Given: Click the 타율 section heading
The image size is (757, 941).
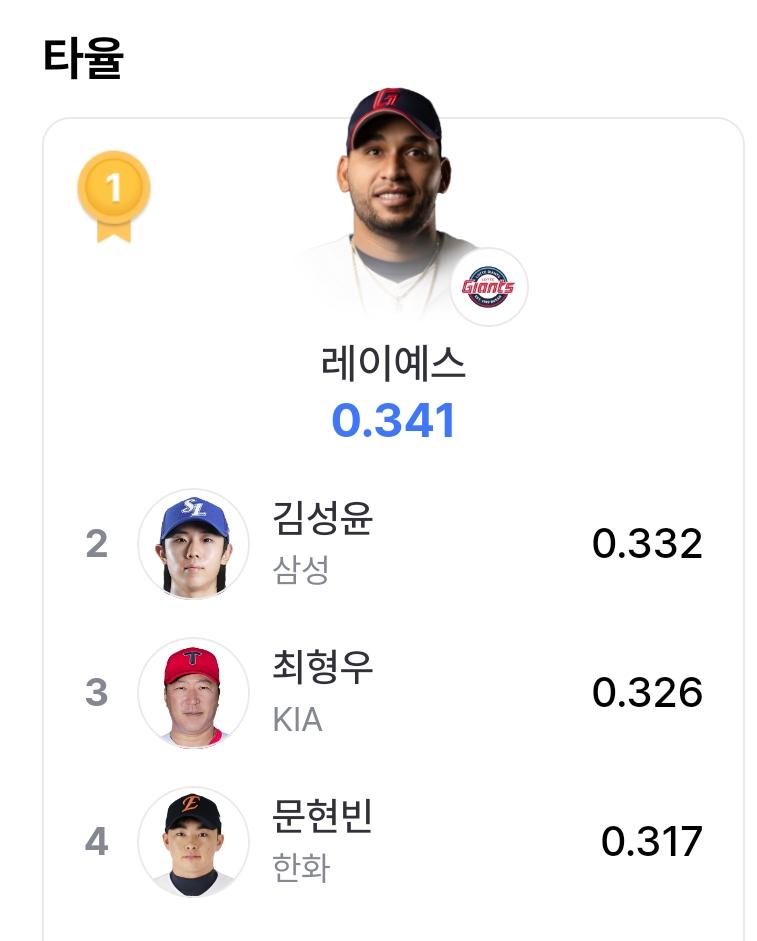Looking at the screenshot, I should 83,58.
